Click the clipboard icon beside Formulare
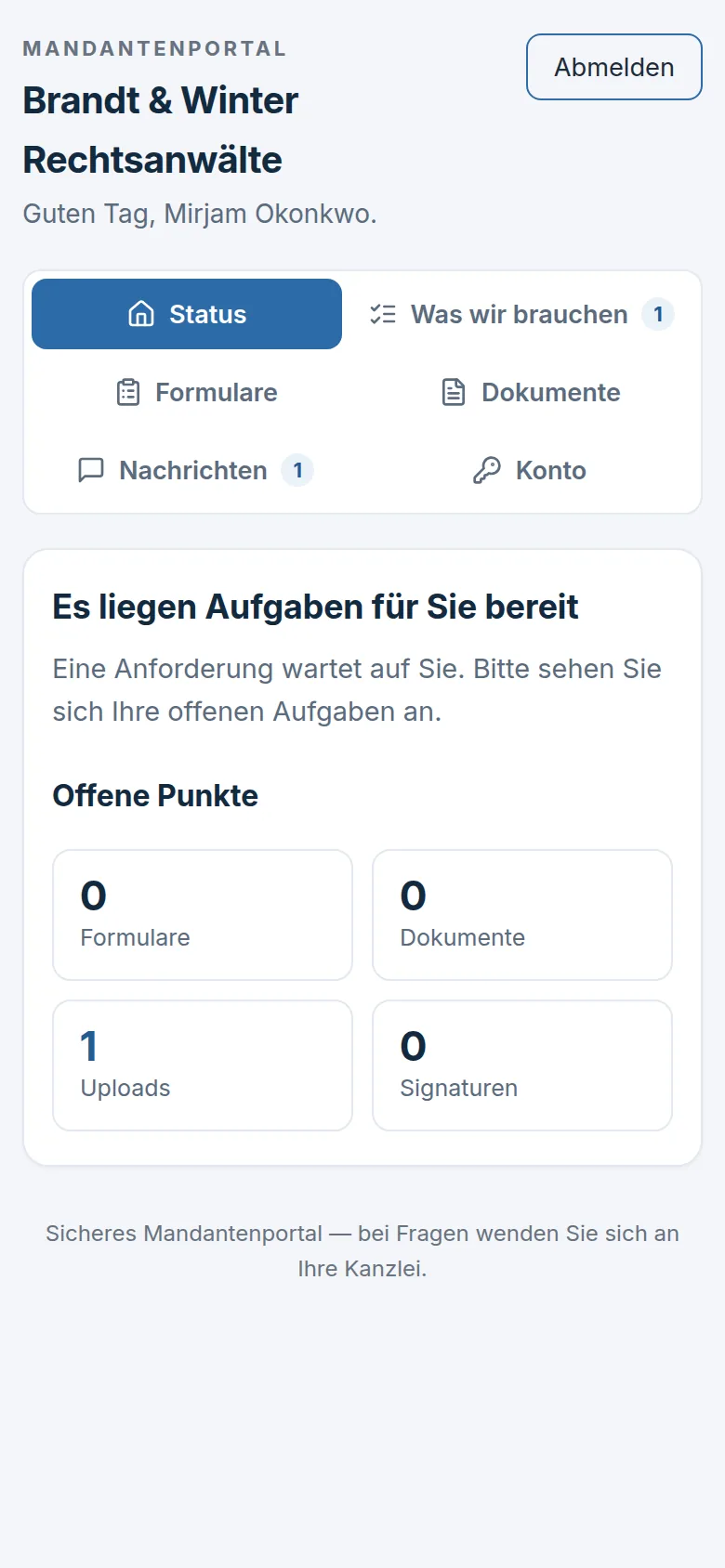 coord(128,392)
